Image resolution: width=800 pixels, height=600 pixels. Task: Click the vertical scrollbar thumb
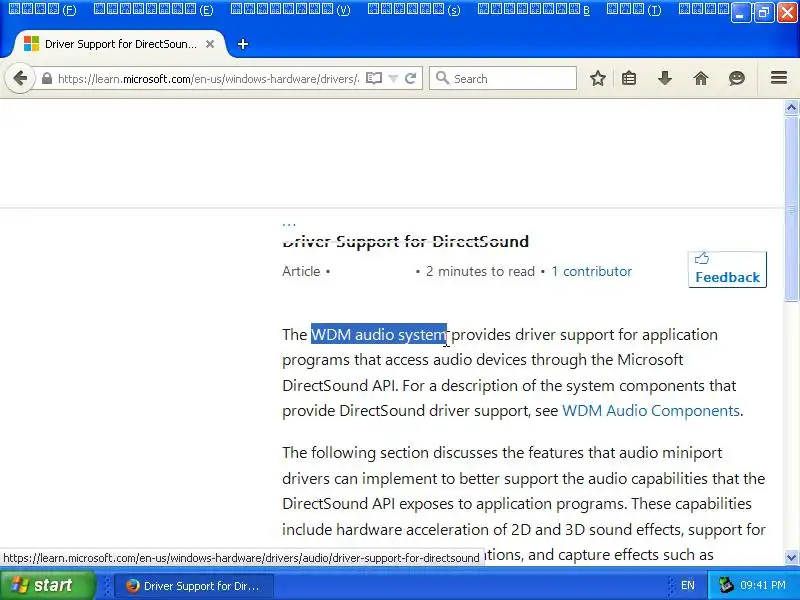[791, 208]
